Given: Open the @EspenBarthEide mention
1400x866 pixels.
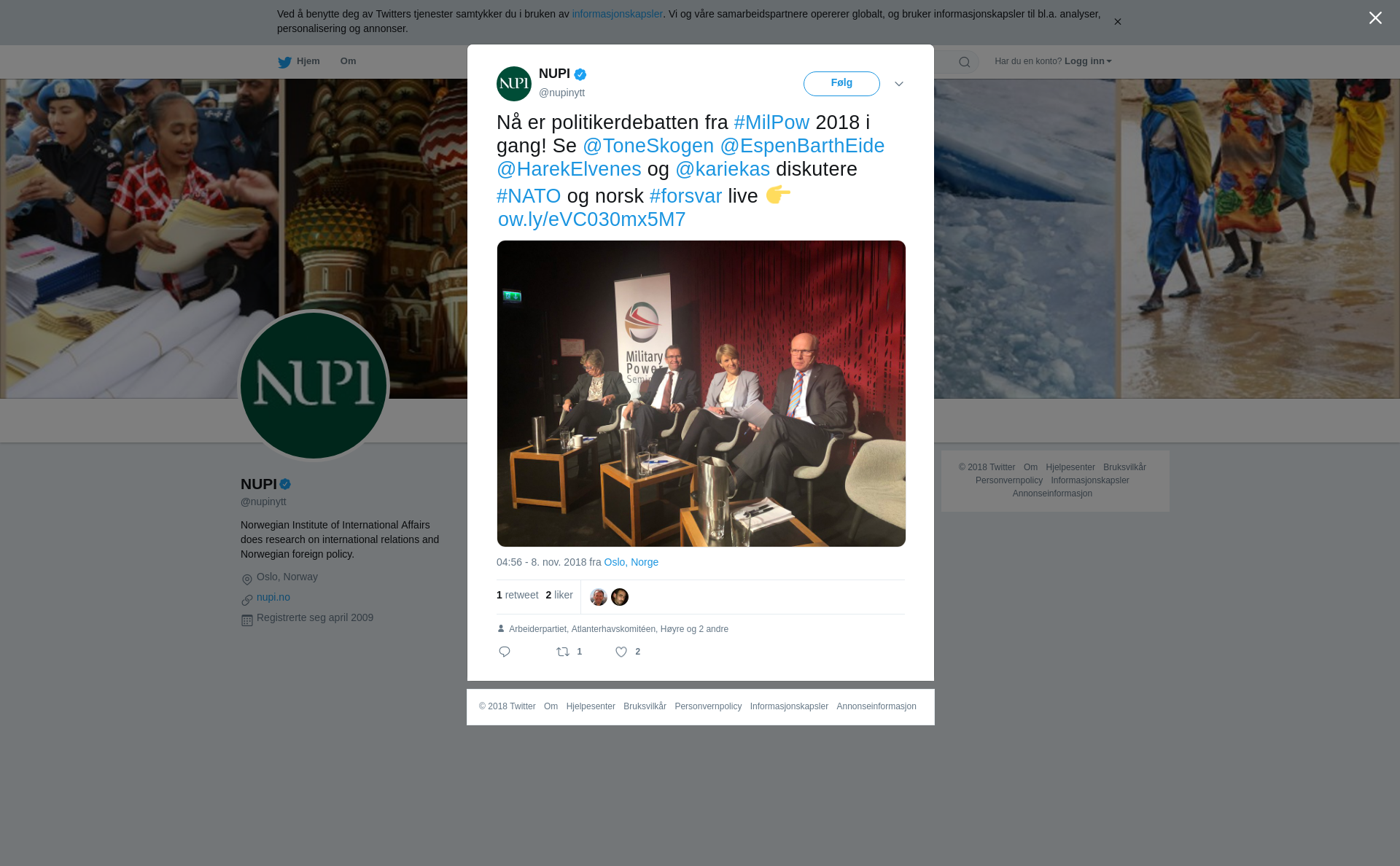Looking at the screenshot, I should point(802,146).
